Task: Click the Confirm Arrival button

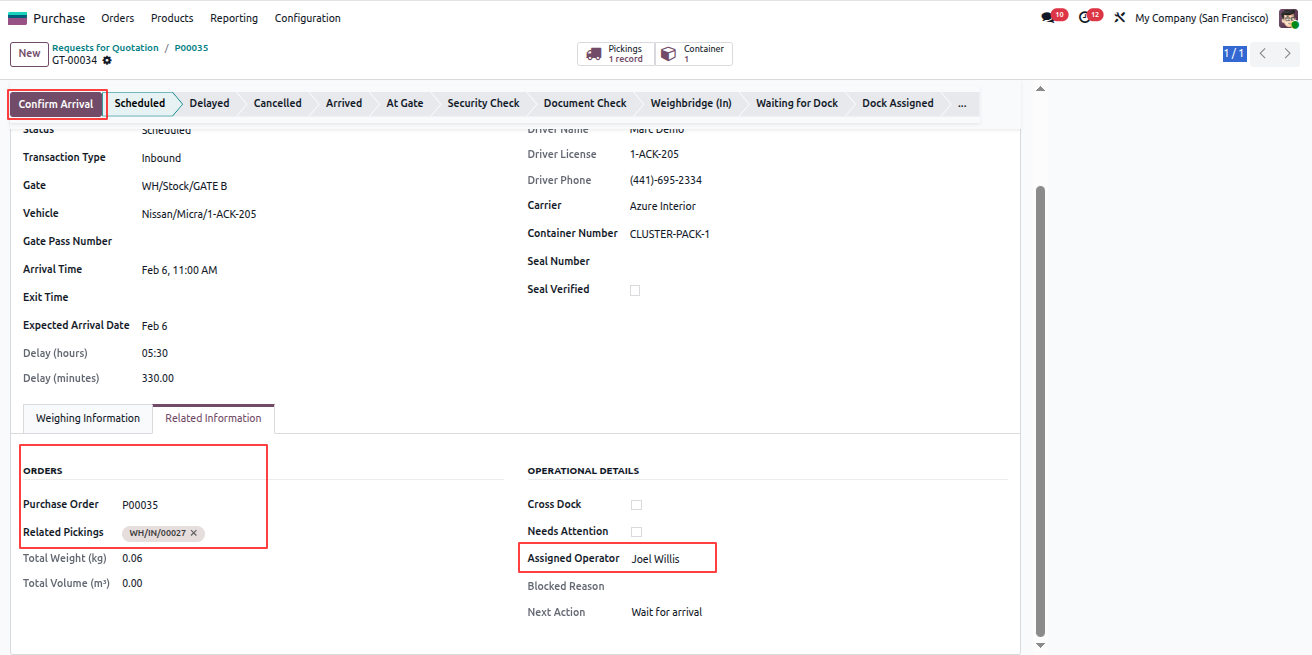Action: point(56,104)
